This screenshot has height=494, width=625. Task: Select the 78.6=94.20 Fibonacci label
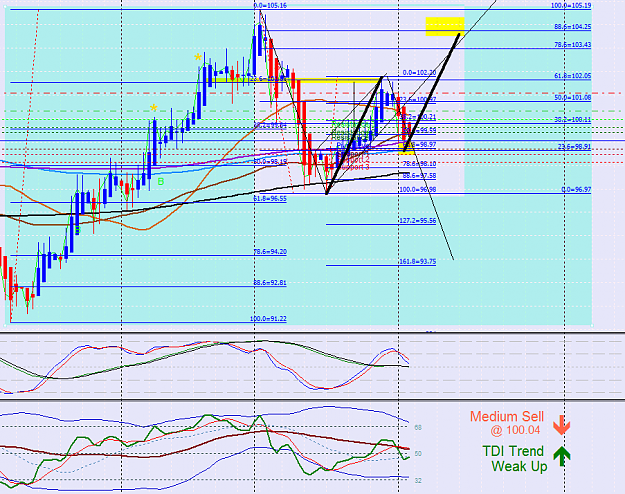pyautogui.click(x=270, y=252)
